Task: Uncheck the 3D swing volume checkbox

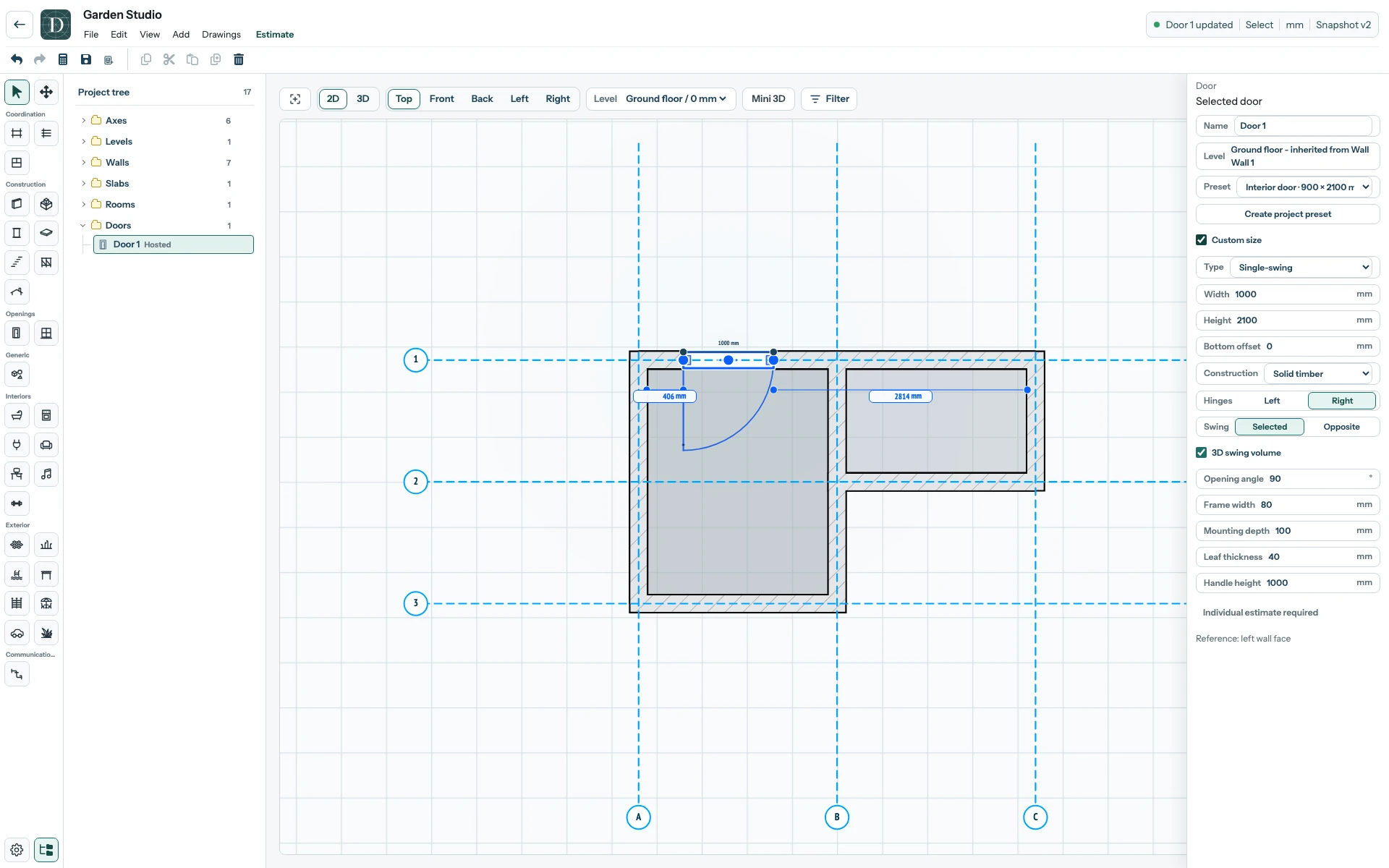Action: tap(1202, 453)
